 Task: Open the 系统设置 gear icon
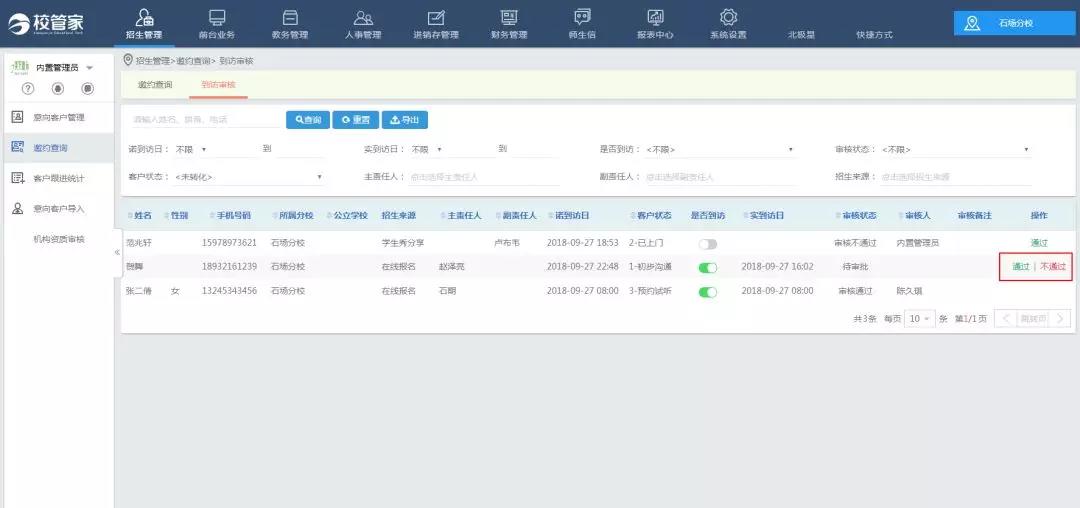728,18
